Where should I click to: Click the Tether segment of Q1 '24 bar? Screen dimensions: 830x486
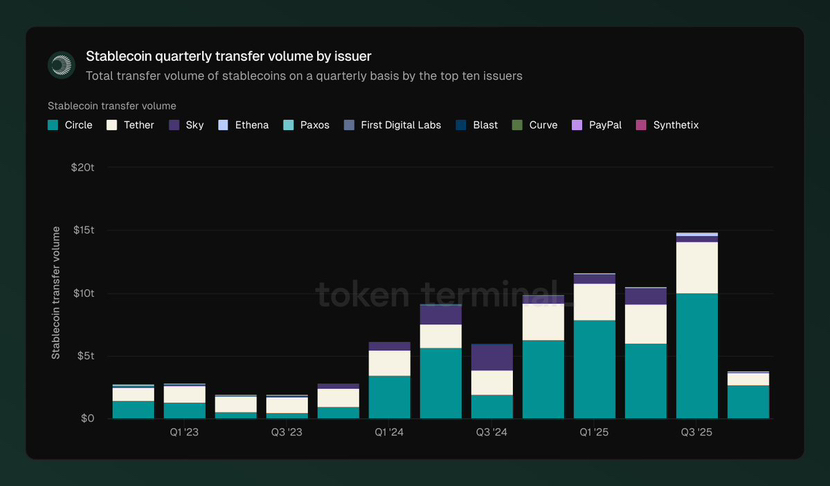[x=390, y=363]
